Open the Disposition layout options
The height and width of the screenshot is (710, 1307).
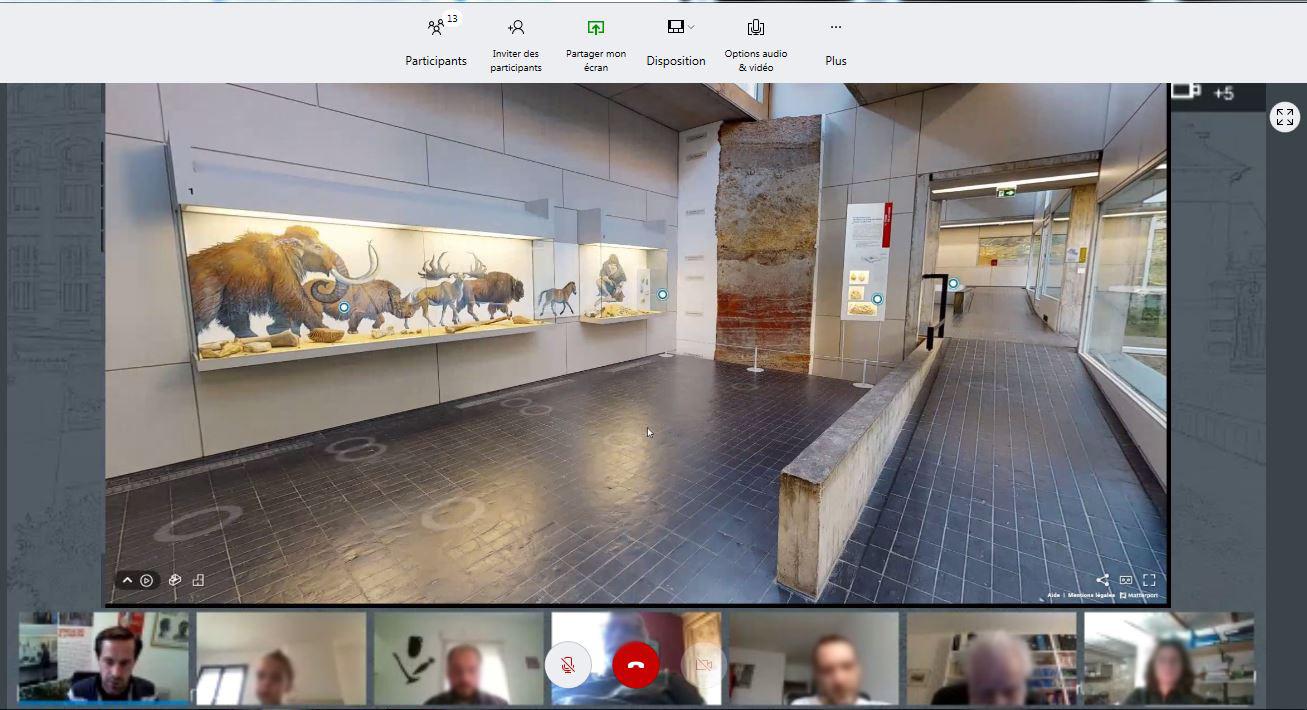676,44
